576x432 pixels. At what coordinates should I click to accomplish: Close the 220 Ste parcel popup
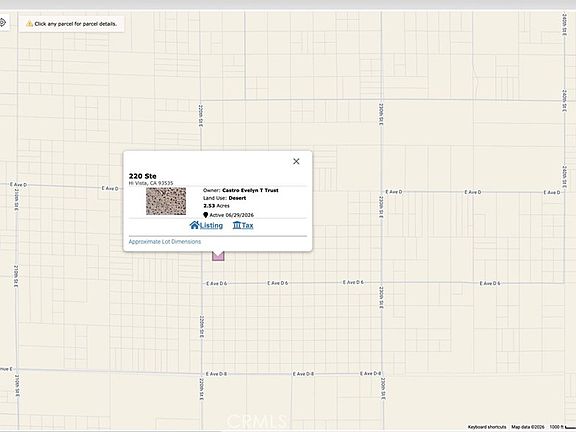pos(296,161)
